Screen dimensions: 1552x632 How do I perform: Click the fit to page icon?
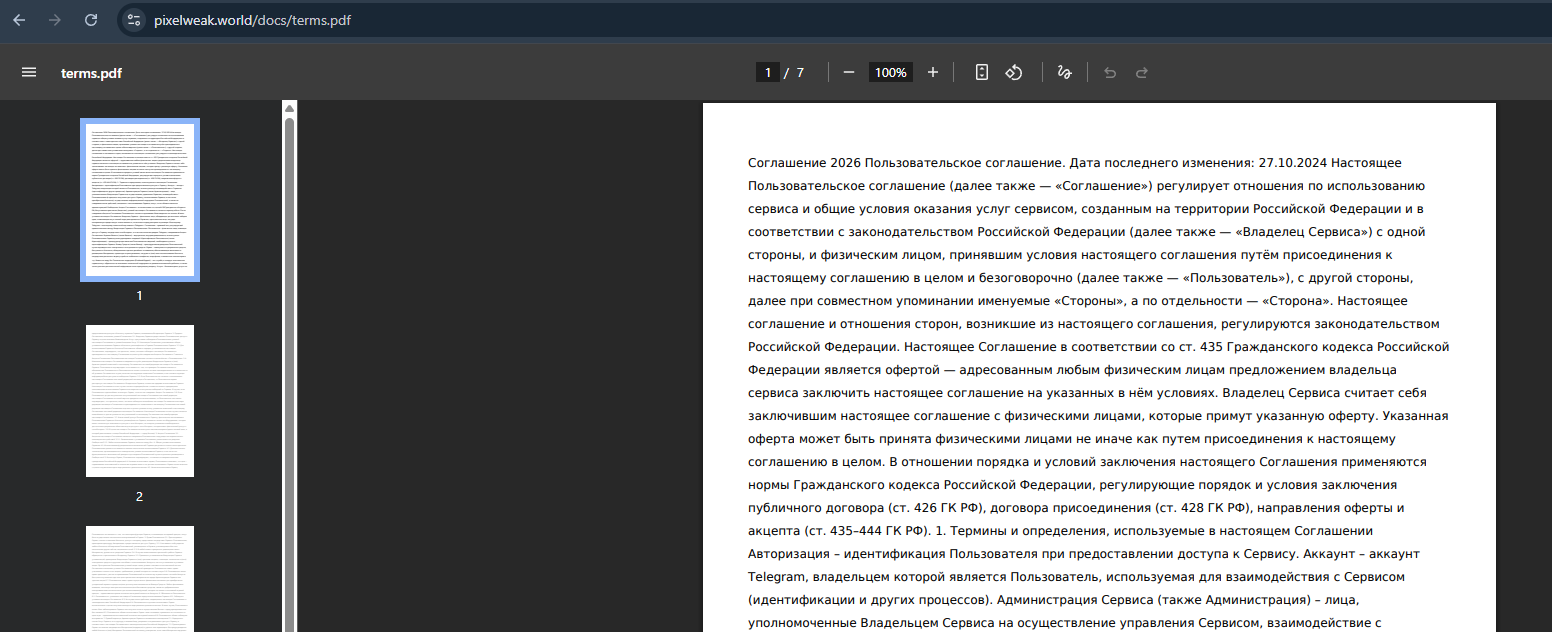pyautogui.click(x=982, y=72)
